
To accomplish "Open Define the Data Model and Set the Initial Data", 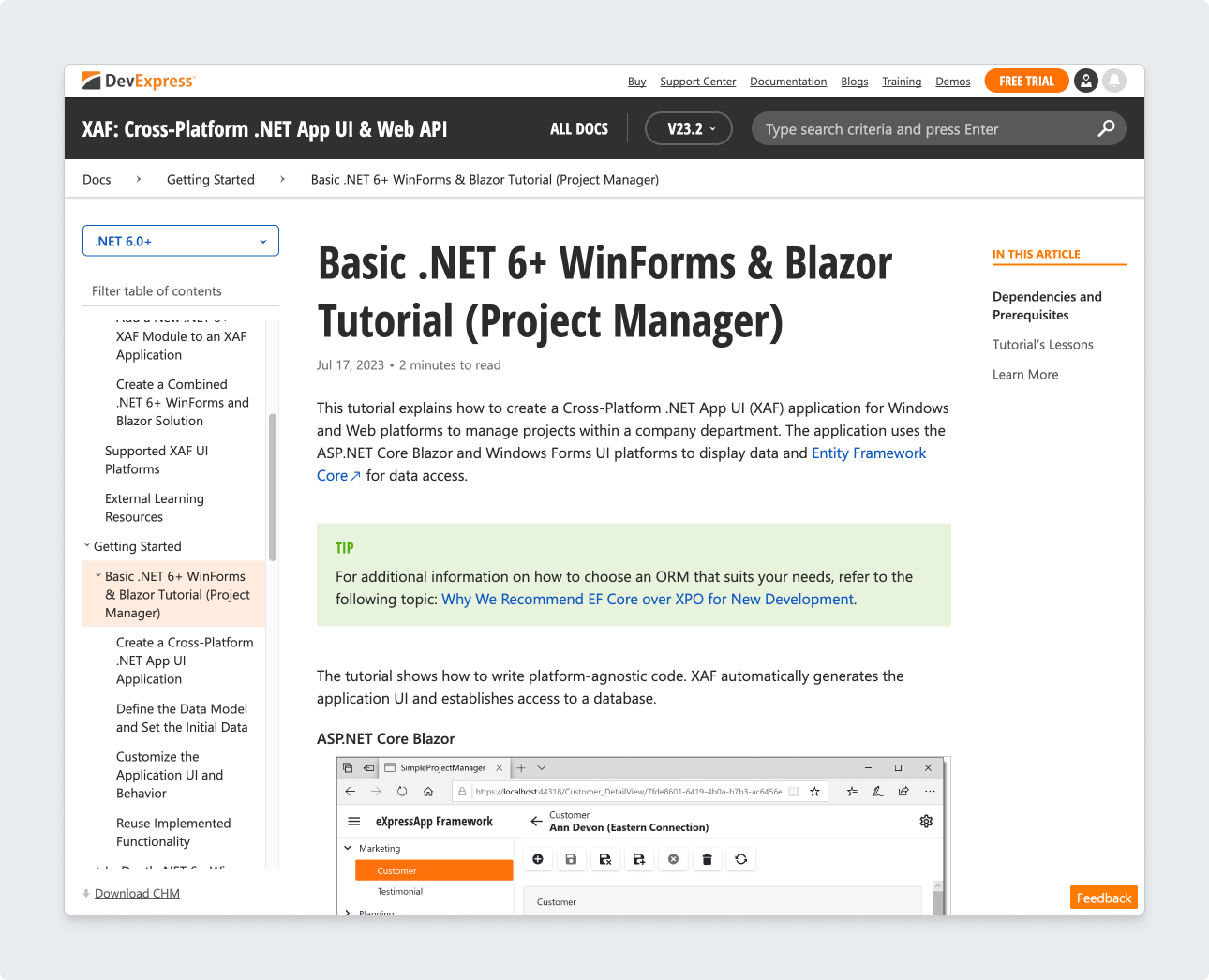I will [x=182, y=718].
